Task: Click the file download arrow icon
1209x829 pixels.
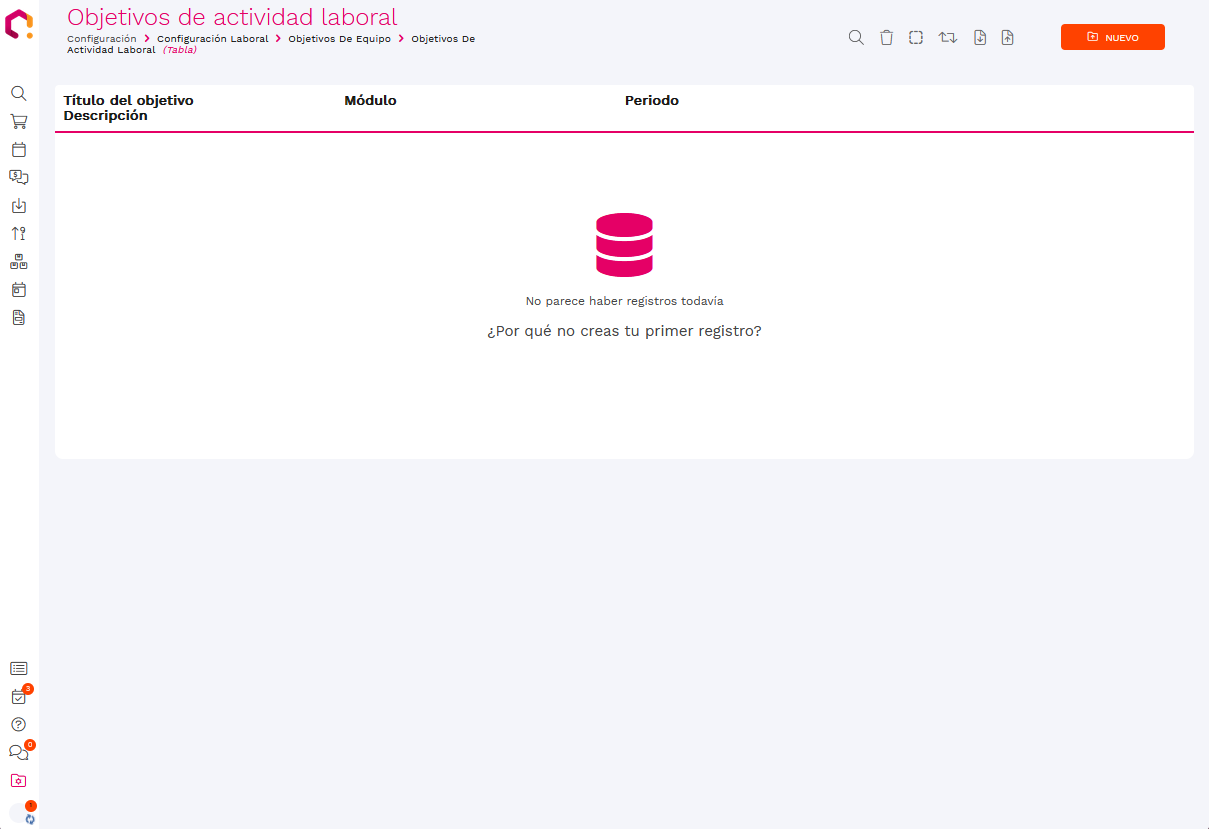Action: [x=980, y=37]
